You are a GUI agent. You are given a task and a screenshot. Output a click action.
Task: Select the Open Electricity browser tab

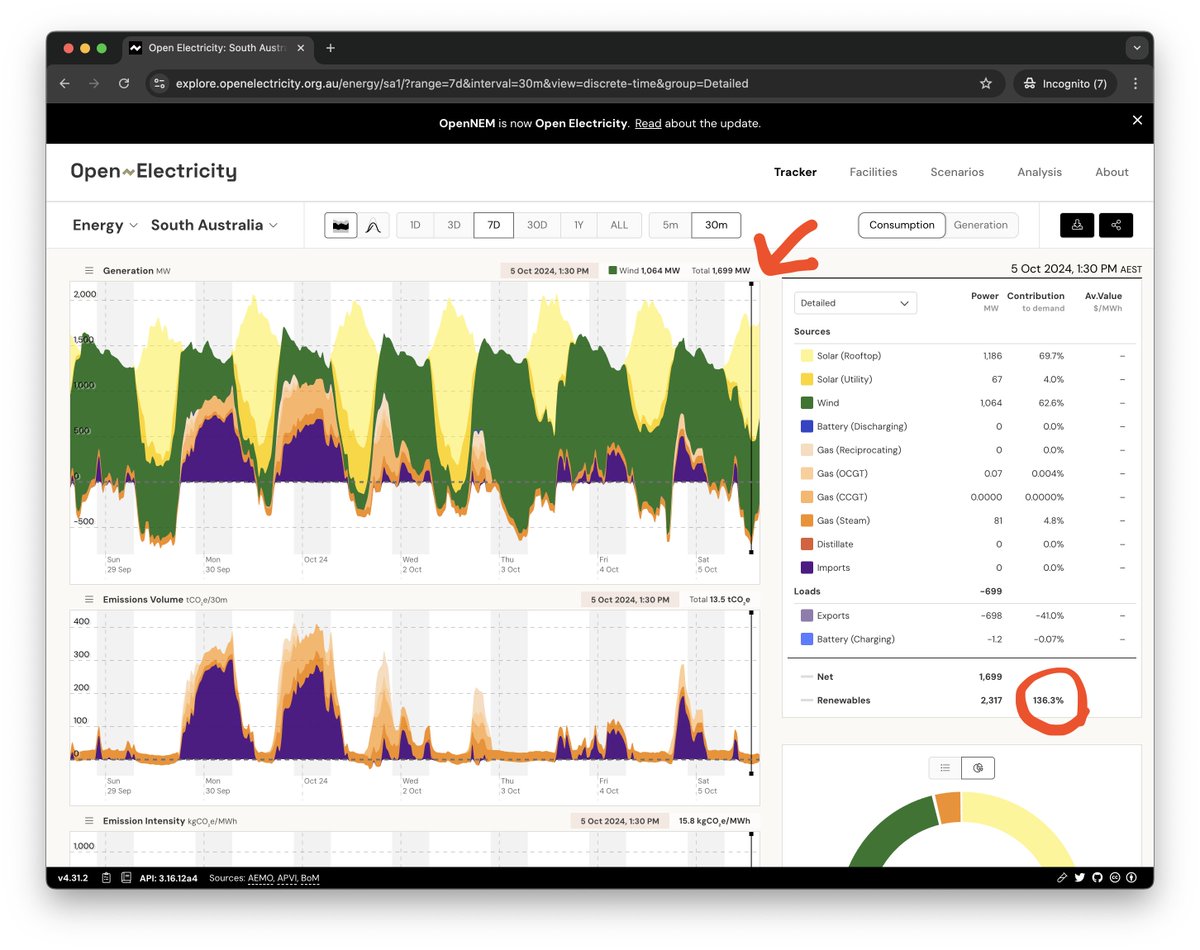pyautogui.click(x=218, y=48)
